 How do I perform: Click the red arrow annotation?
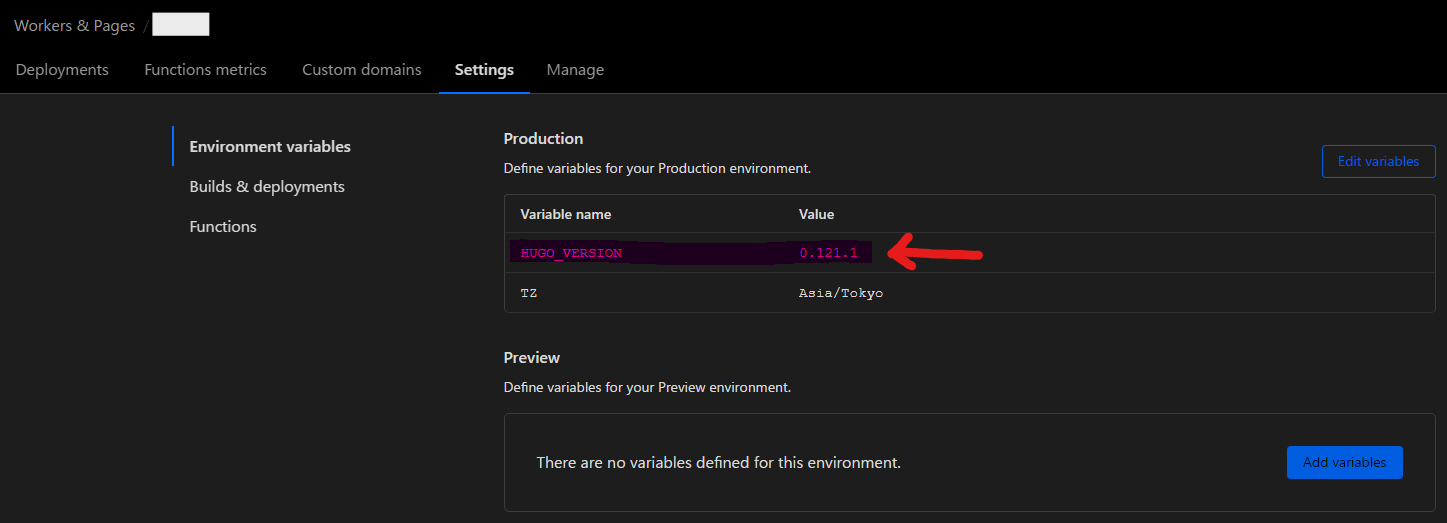coord(936,253)
